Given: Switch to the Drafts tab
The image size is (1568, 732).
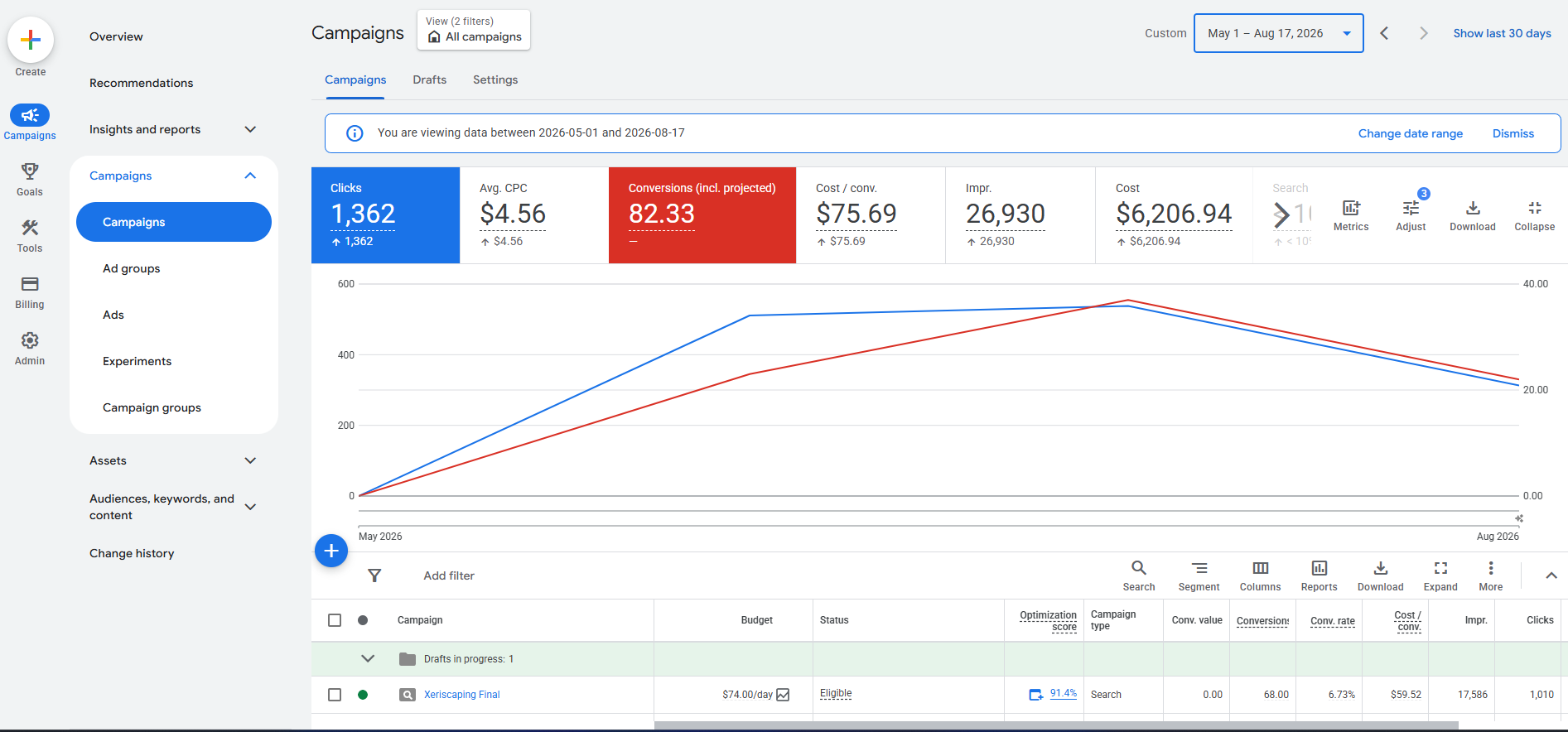Looking at the screenshot, I should point(430,79).
